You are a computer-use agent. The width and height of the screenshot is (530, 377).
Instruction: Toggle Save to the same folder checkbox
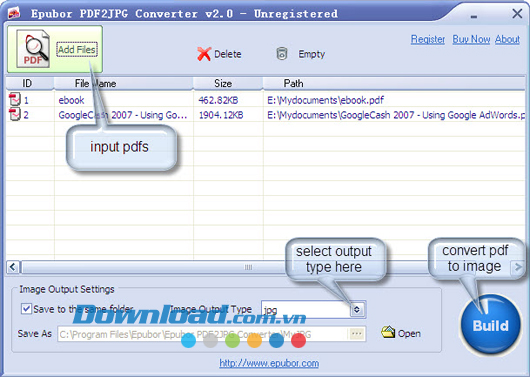[26, 309]
